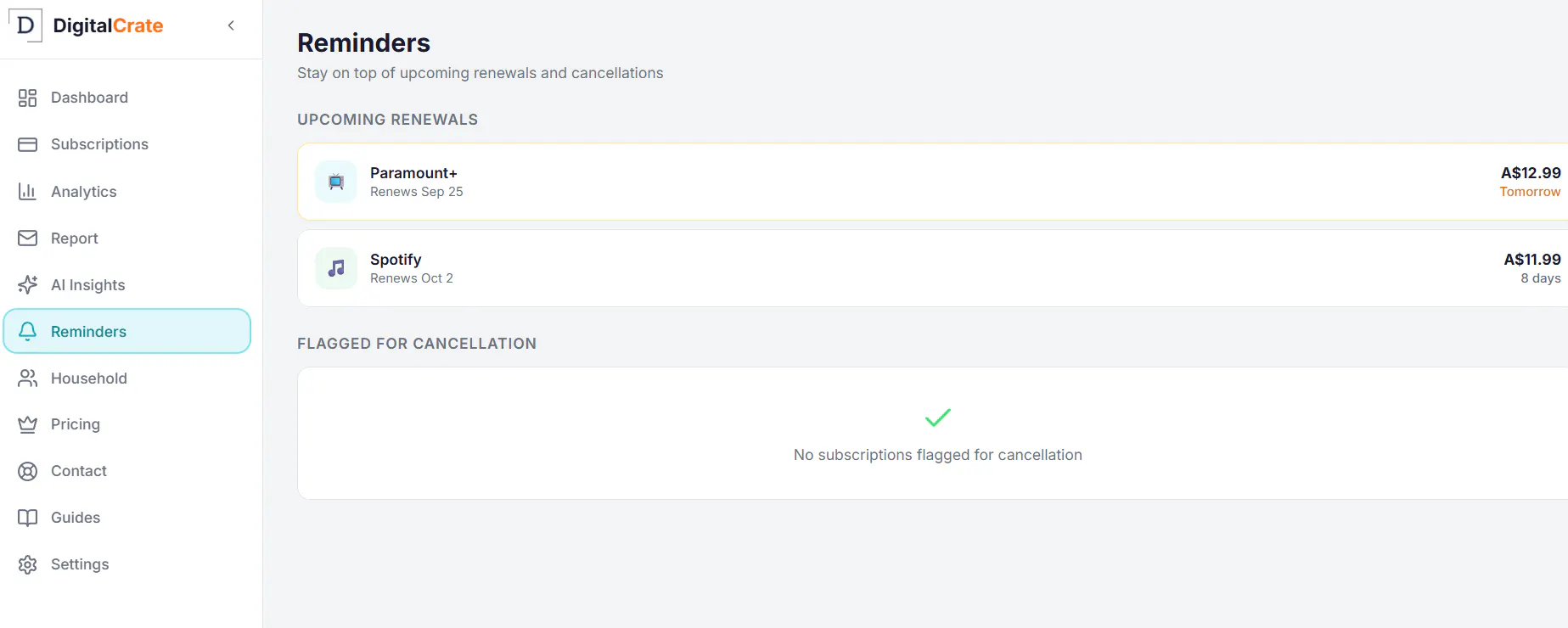Open the Paramount+ renewal card

click(x=932, y=182)
